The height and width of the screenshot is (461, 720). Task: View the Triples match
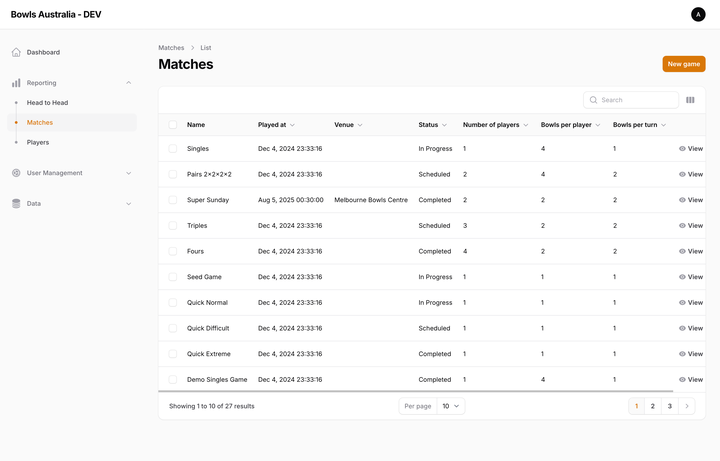tap(691, 226)
